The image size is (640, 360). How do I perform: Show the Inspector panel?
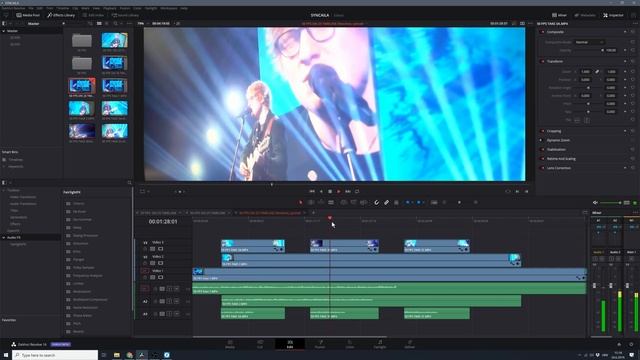(x=613, y=15)
